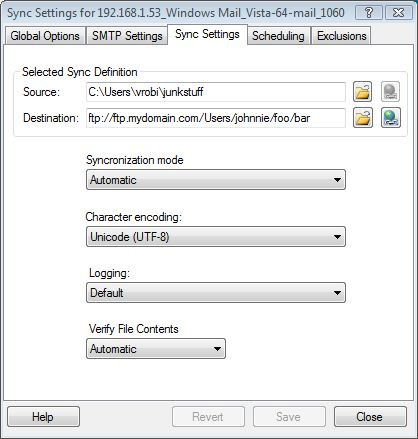
Task: Browse for Source folder using folder icon
Action: tap(363, 92)
